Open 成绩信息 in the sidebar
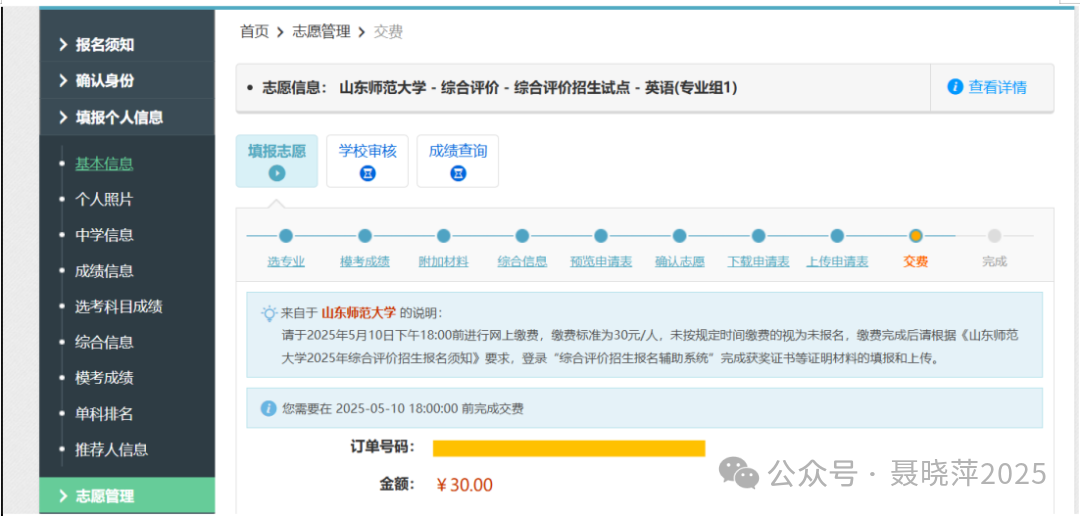This screenshot has height=516, width=1080. [x=104, y=271]
